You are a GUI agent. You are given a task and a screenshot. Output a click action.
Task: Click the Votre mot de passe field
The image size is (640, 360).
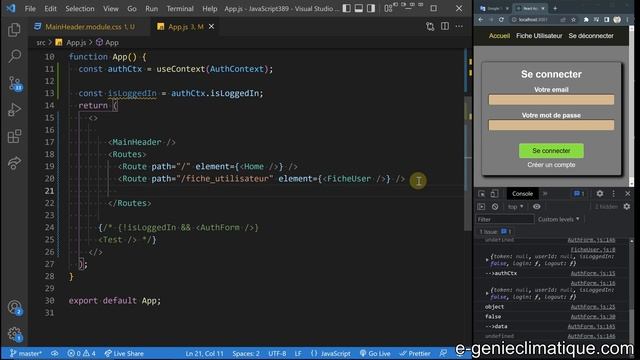pos(551,125)
